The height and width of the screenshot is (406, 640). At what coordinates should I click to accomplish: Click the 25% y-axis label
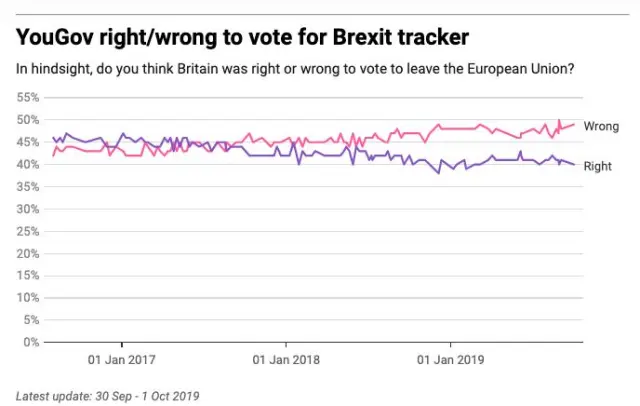pos(27,231)
